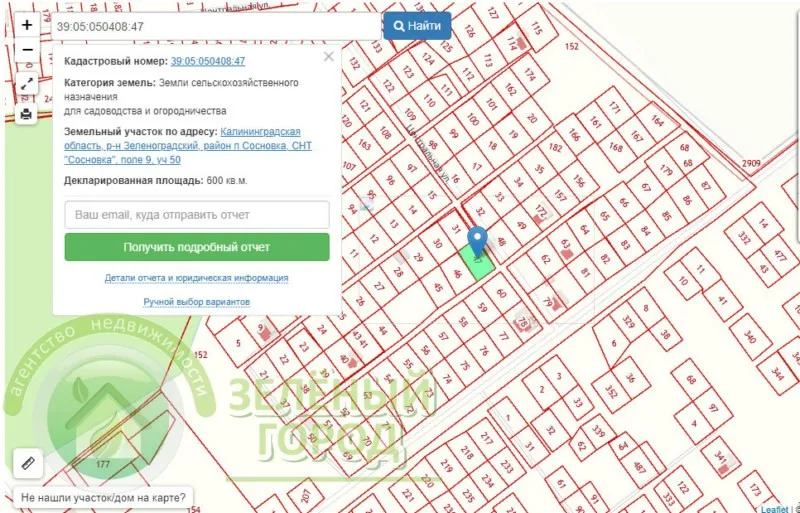The image size is (800, 513).
Task: Select parcel labeled 177 on map
Action: [103, 464]
